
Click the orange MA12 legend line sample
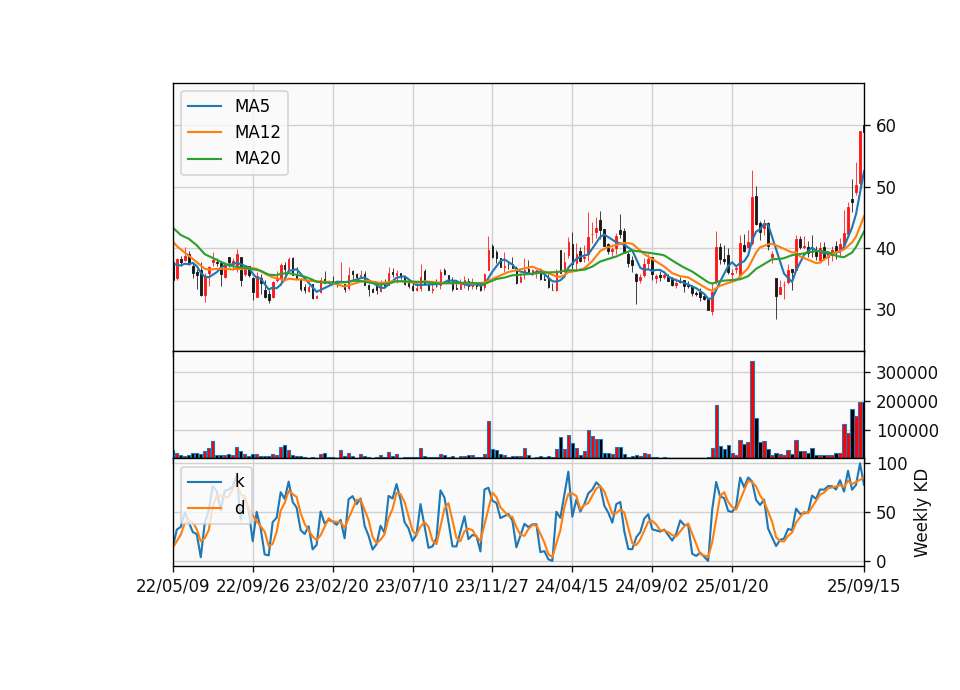[204, 132]
